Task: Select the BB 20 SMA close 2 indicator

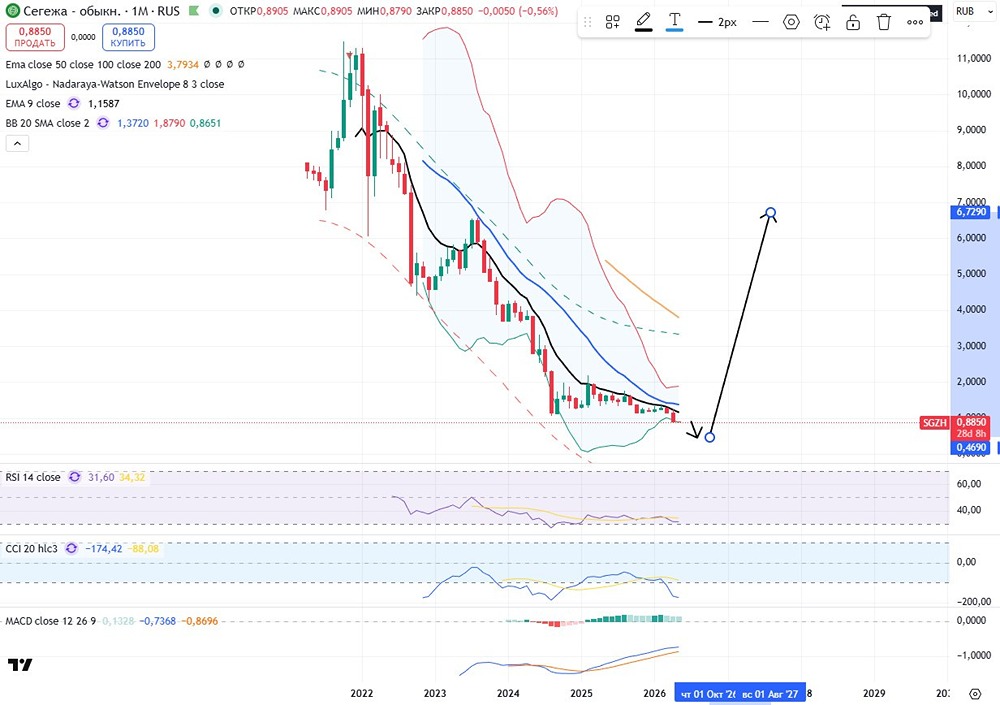Action: click(47, 123)
